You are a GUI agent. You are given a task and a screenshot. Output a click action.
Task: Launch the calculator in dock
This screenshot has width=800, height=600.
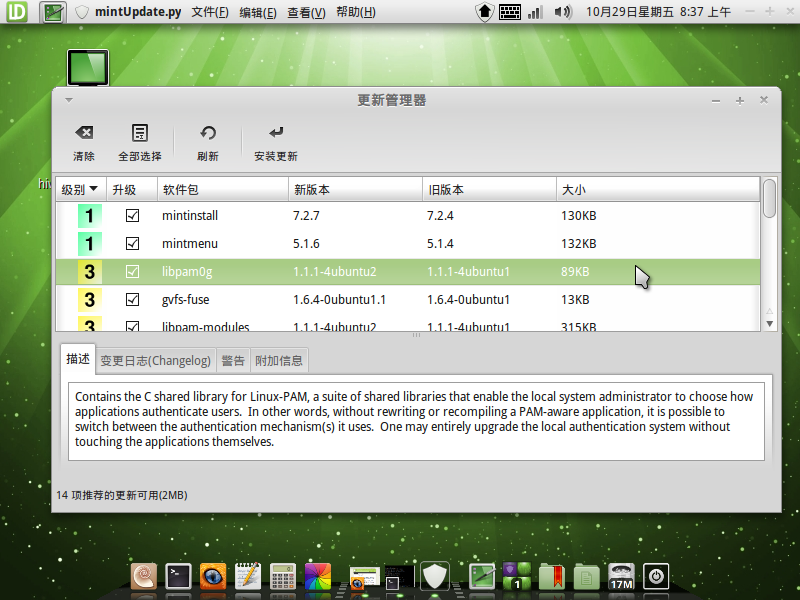tap(283, 577)
